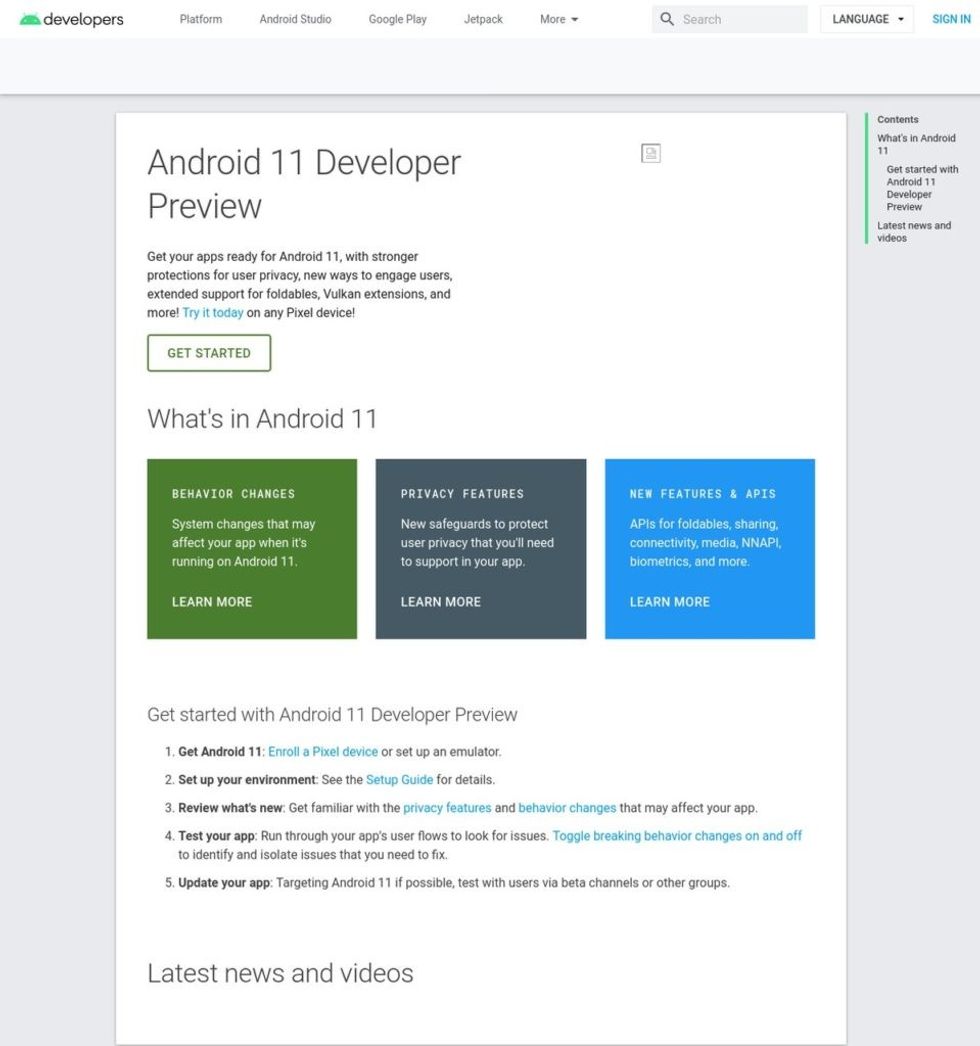Click the GET STARTED button
Viewport: 980px width, 1046px height.
pos(208,353)
